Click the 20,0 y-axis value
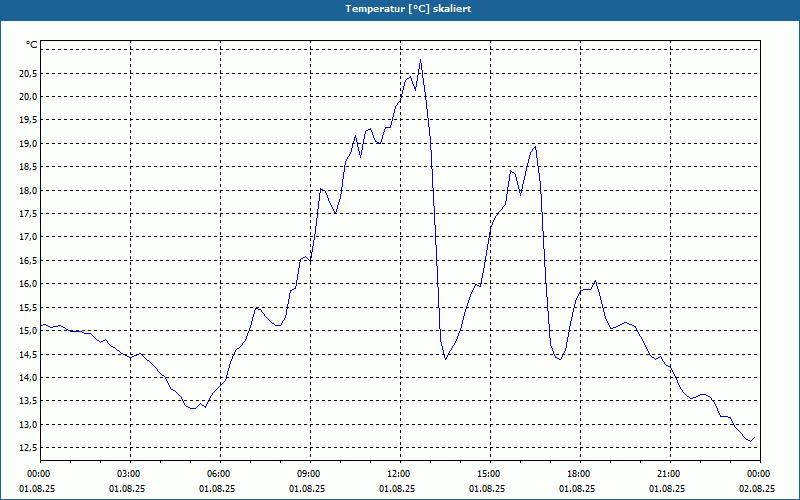The width and height of the screenshot is (800, 500). coord(28,97)
